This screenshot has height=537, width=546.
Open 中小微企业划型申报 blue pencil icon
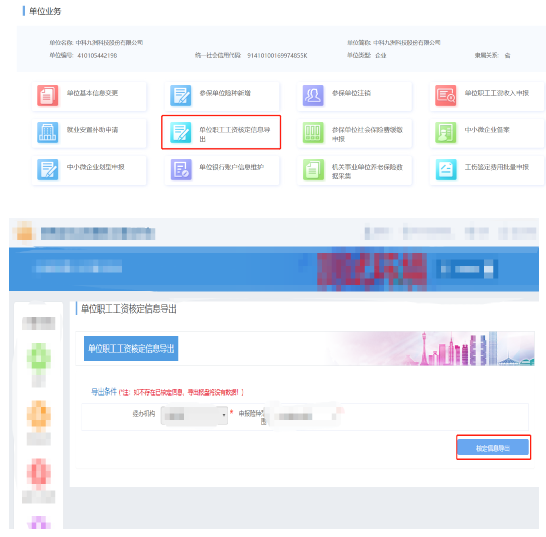[x=47, y=169]
